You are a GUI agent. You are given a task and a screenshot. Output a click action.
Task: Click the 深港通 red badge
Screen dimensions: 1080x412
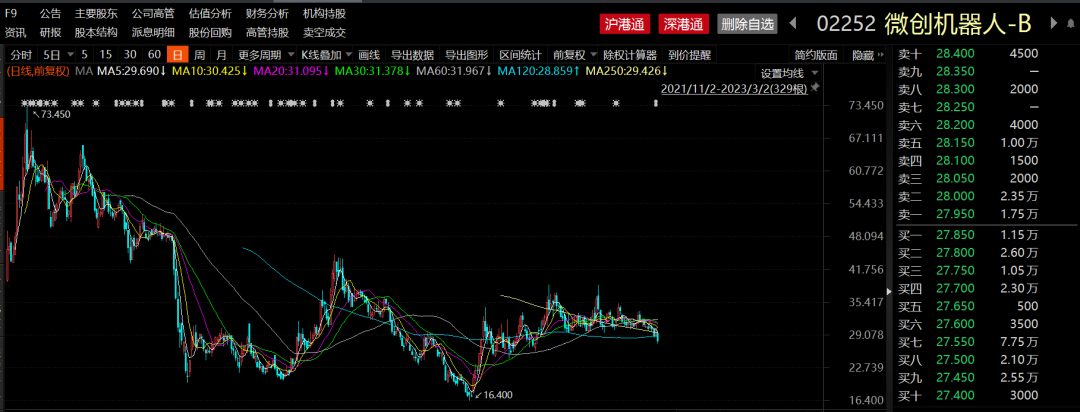click(685, 24)
